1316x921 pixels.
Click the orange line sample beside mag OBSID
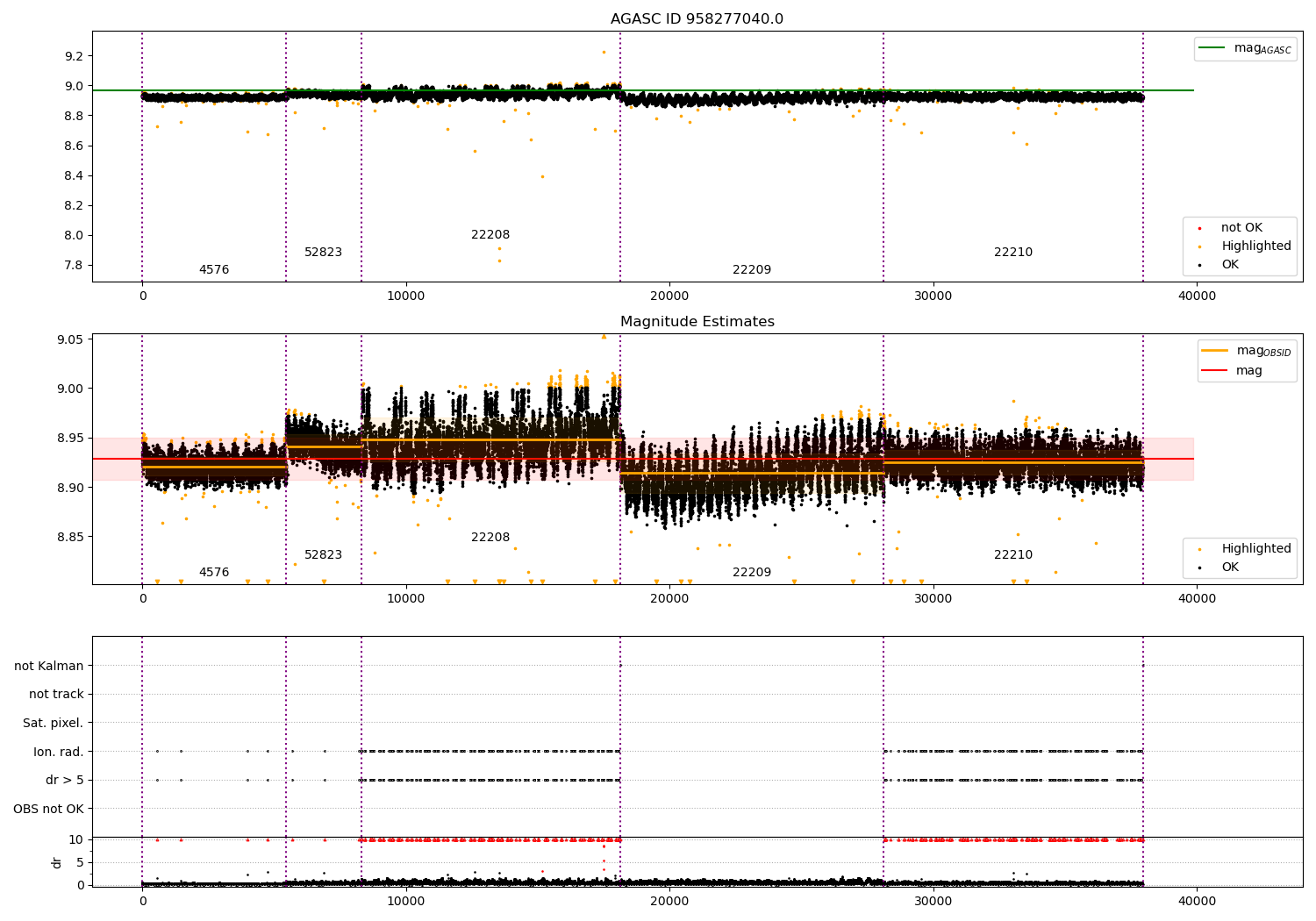1215,351
